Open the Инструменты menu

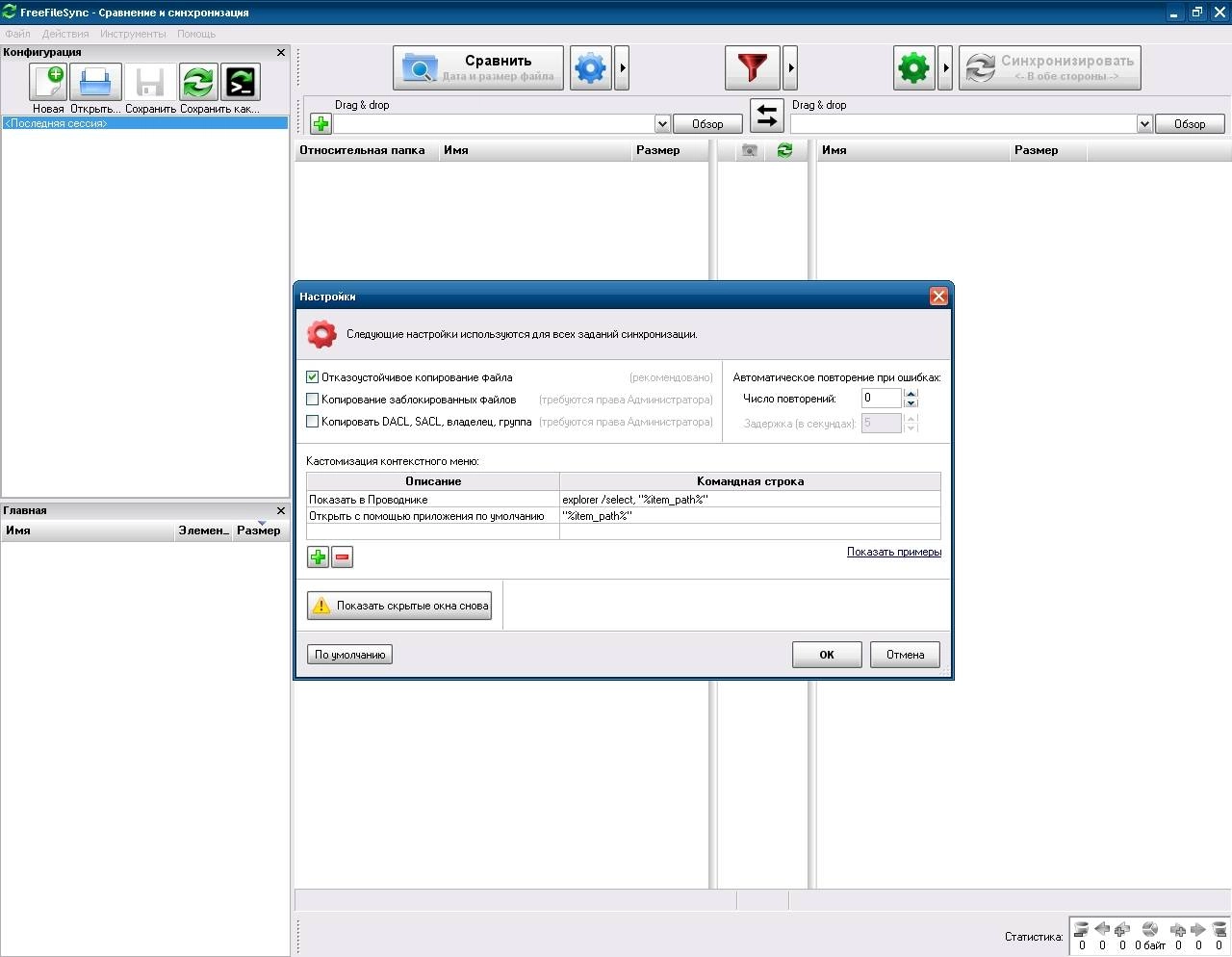pos(133,34)
